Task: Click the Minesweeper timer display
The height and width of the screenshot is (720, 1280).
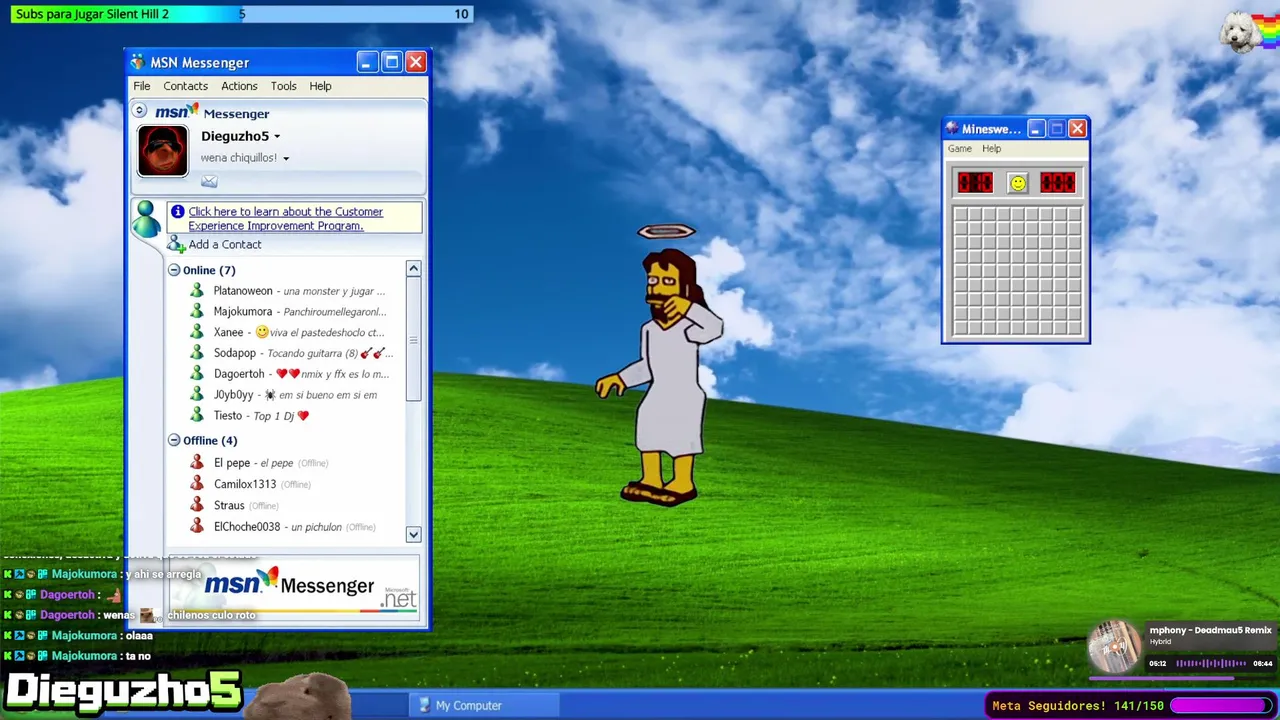Action: 1058,183
